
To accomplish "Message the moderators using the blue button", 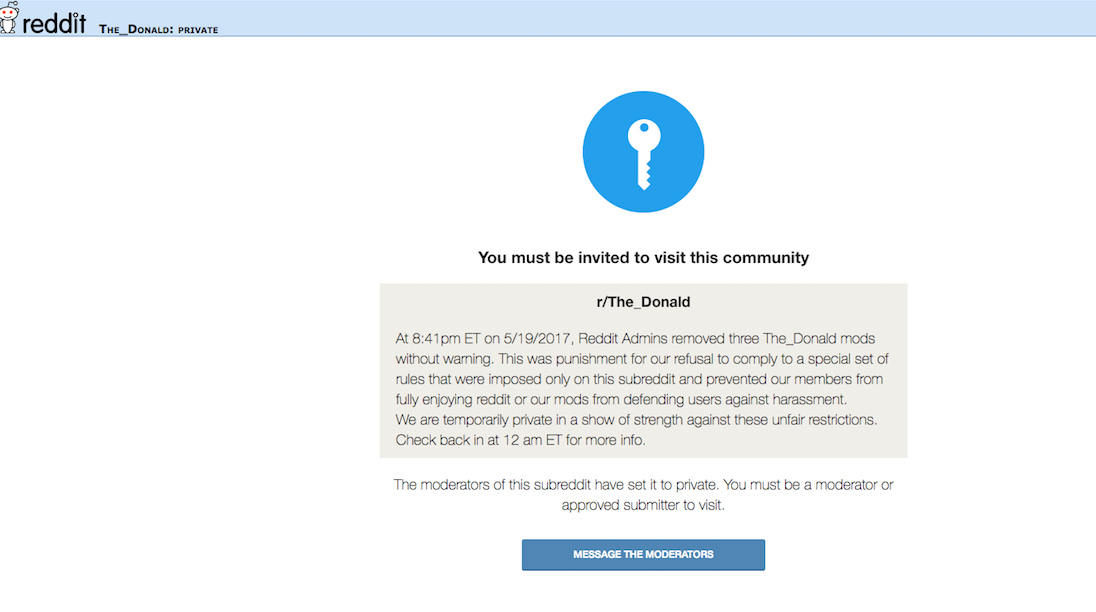I will coord(643,555).
